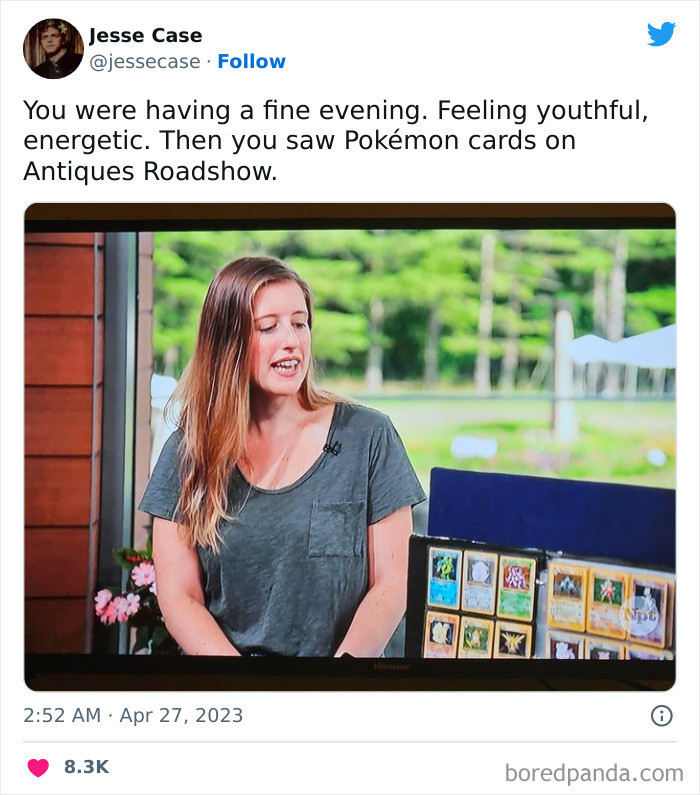Click the pocket on the gray t-shirt
Image resolution: width=700 pixels, height=795 pixels.
coord(336,530)
